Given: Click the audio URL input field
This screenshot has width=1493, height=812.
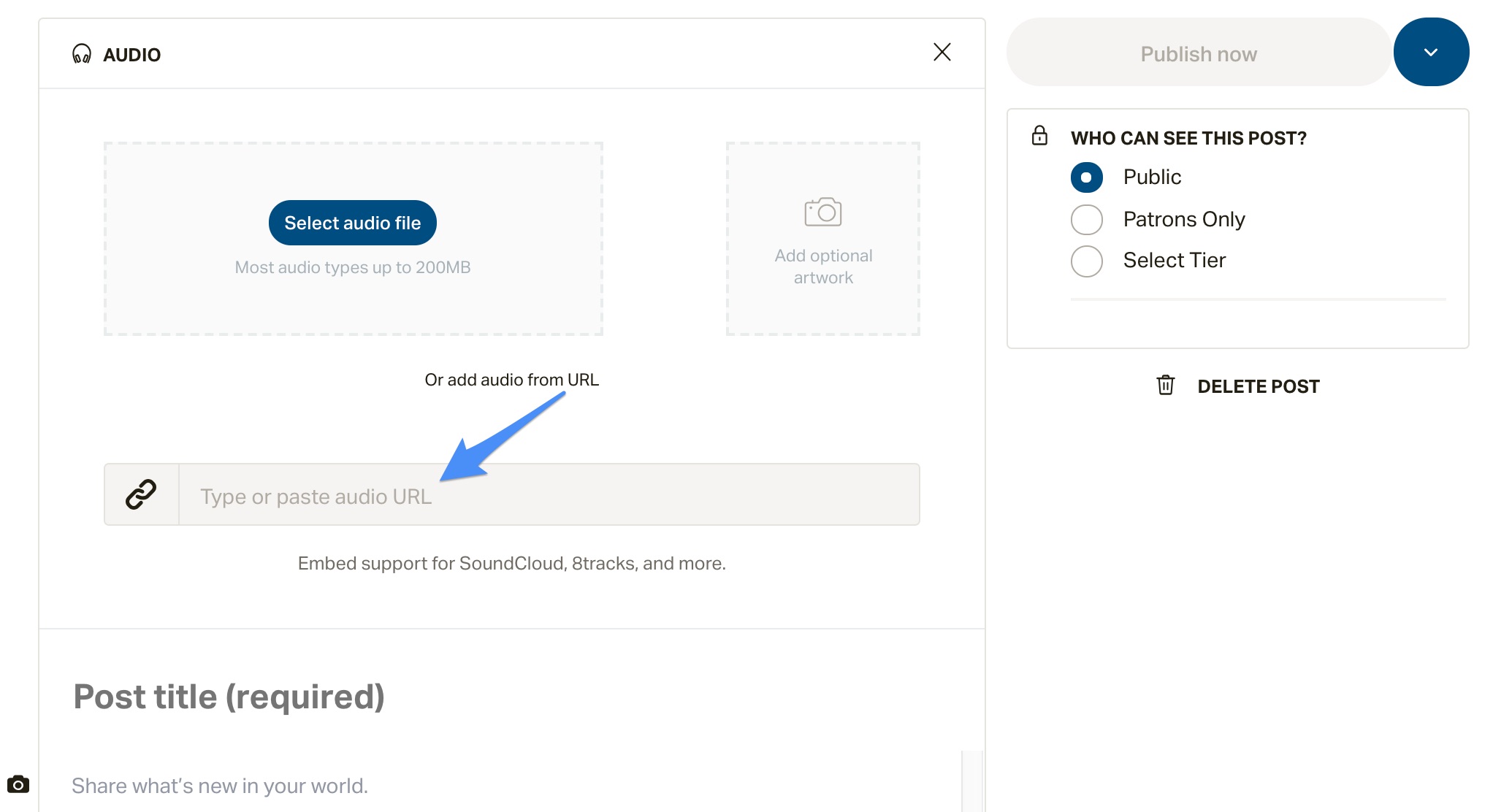Looking at the screenshot, I should pyautogui.click(x=549, y=494).
